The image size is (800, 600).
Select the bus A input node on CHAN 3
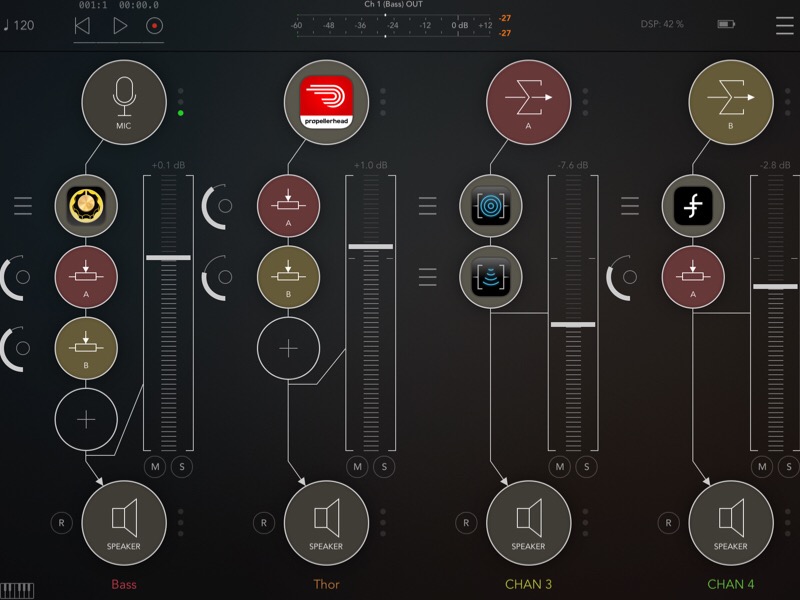(528, 101)
